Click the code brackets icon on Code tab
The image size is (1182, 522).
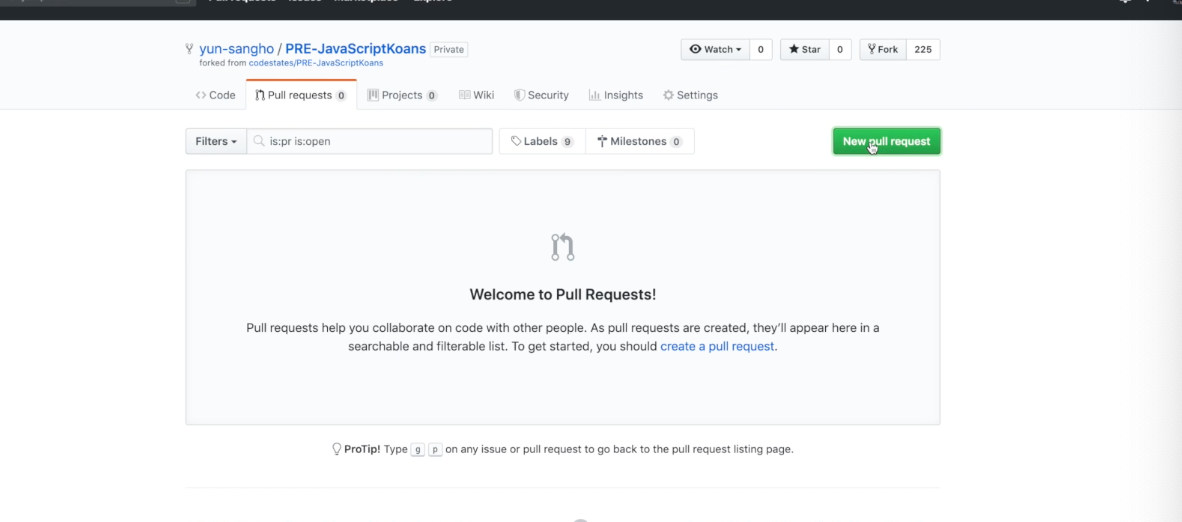click(201, 95)
